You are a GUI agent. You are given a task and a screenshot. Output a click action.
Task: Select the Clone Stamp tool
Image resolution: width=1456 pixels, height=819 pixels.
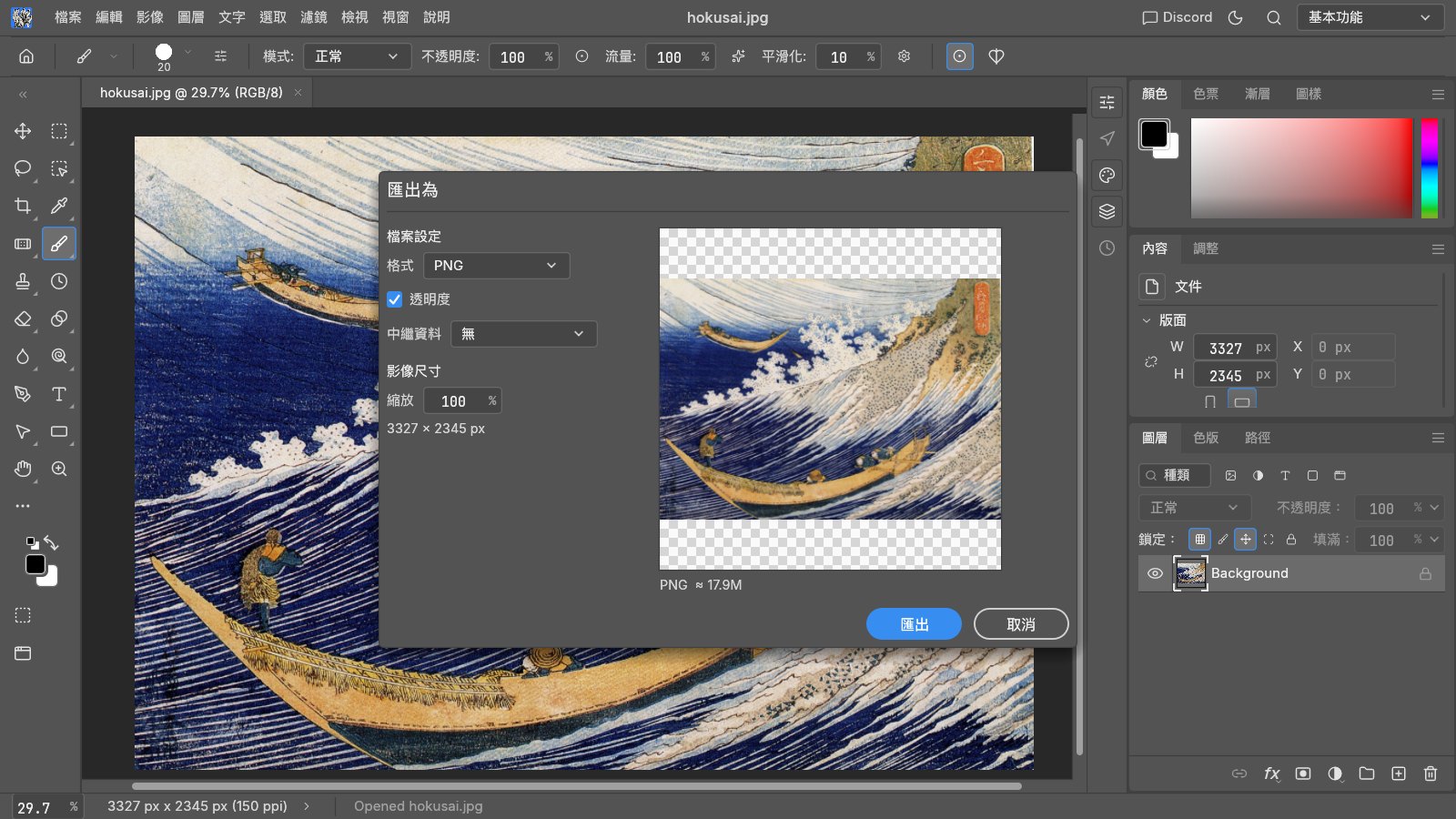pos(23,281)
